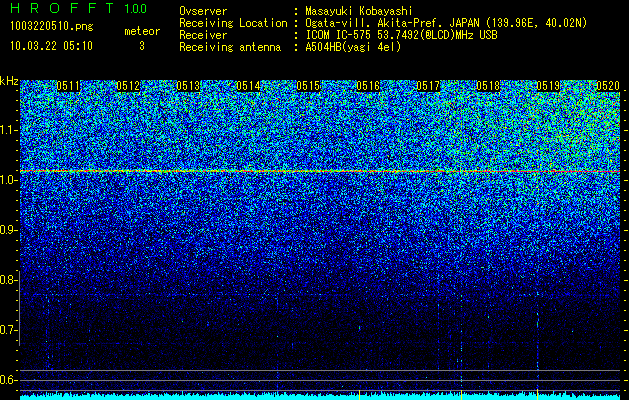Click the 1.0 kHz axis label
The height and width of the screenshot is (400, 629).
pos(8,180)
